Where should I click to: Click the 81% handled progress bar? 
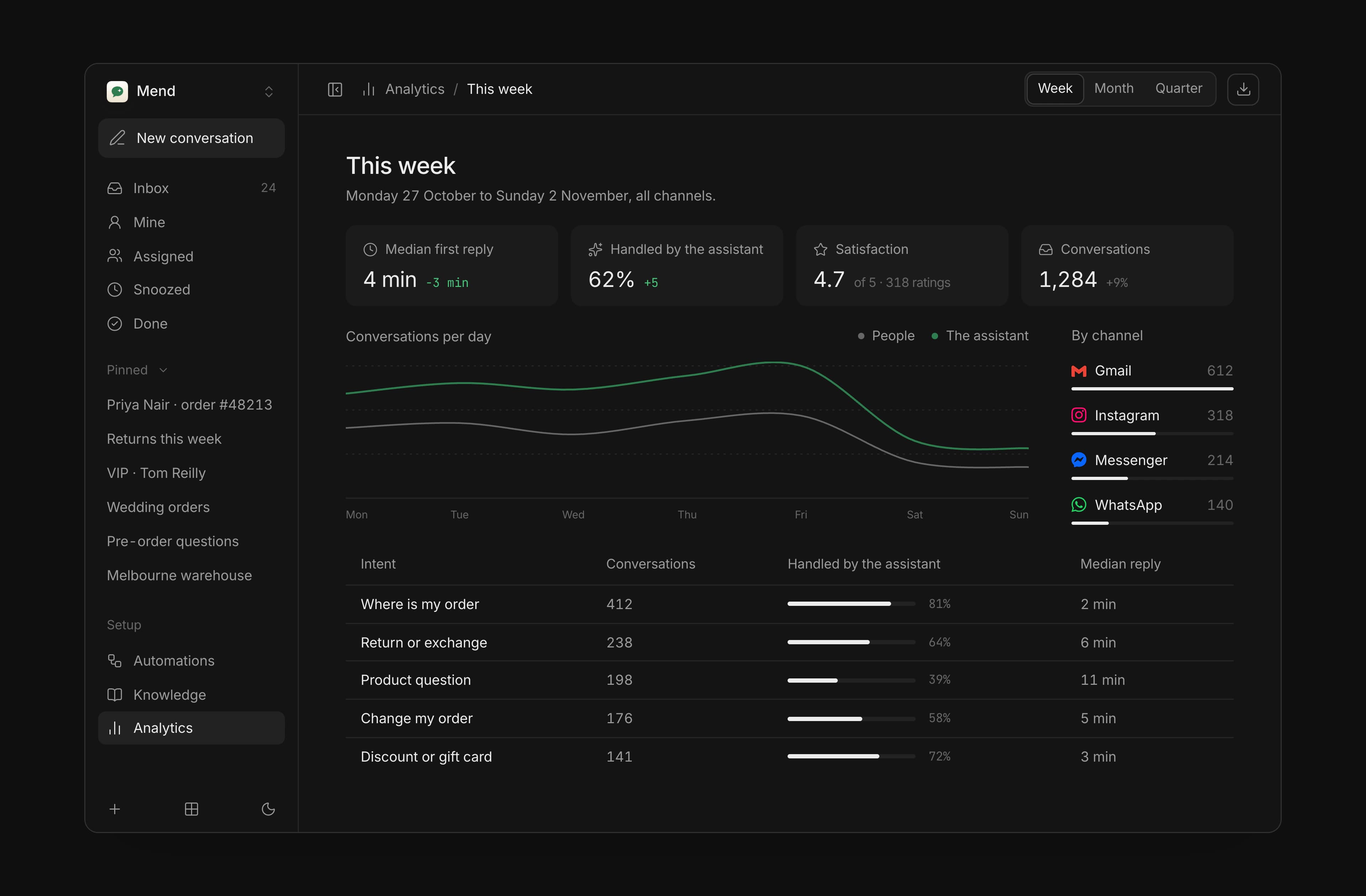tap(851, 604)
